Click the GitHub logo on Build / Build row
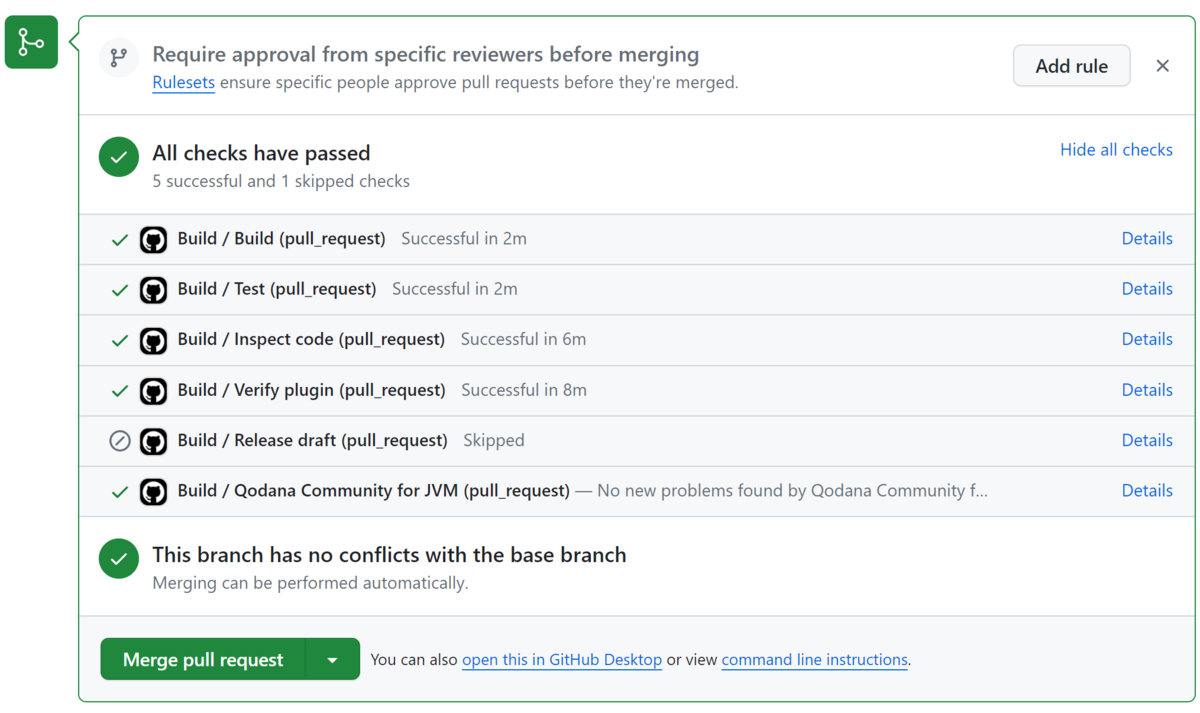 [x=153, y=240]
